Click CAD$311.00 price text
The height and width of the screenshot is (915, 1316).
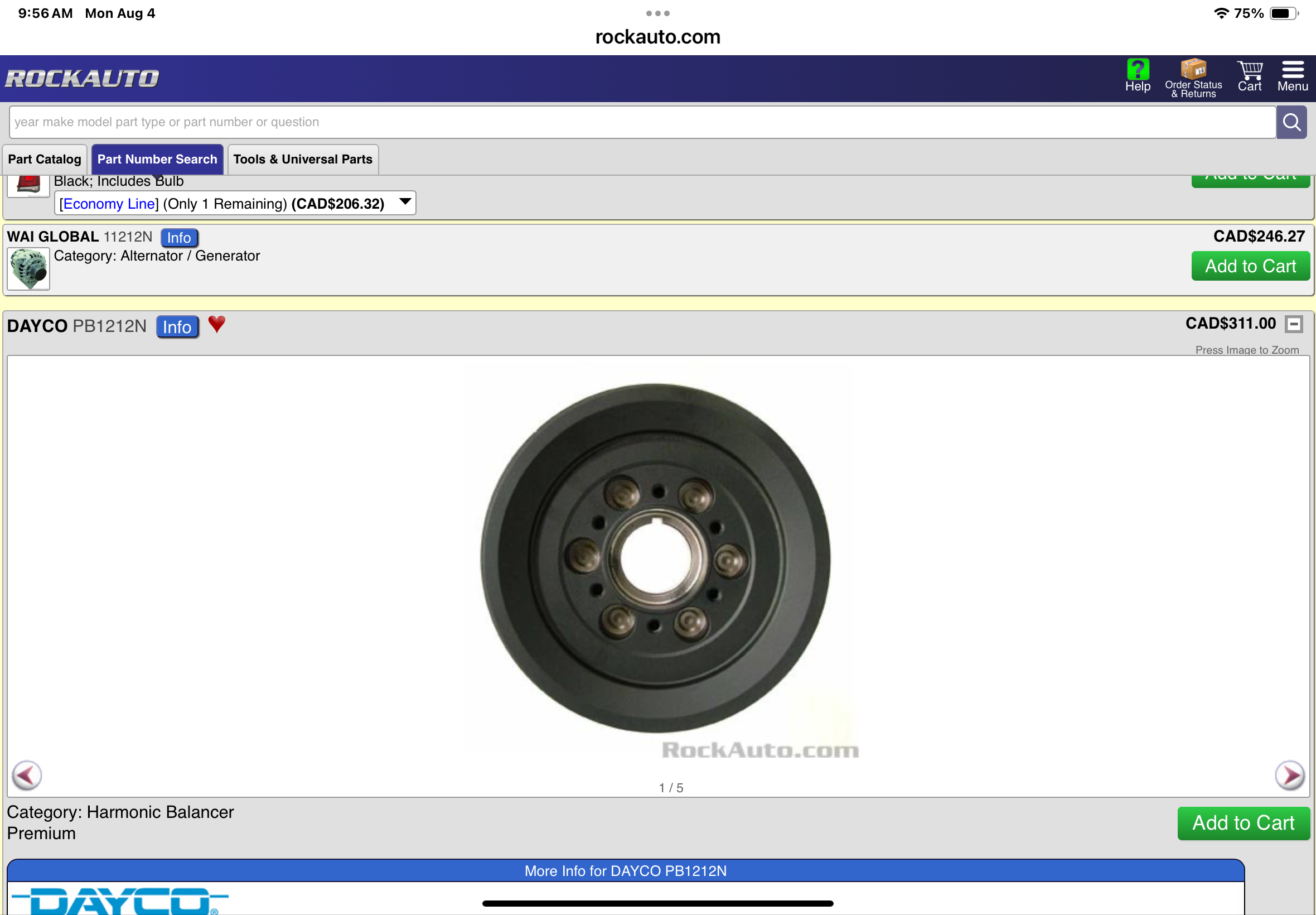click(1230, 324)
